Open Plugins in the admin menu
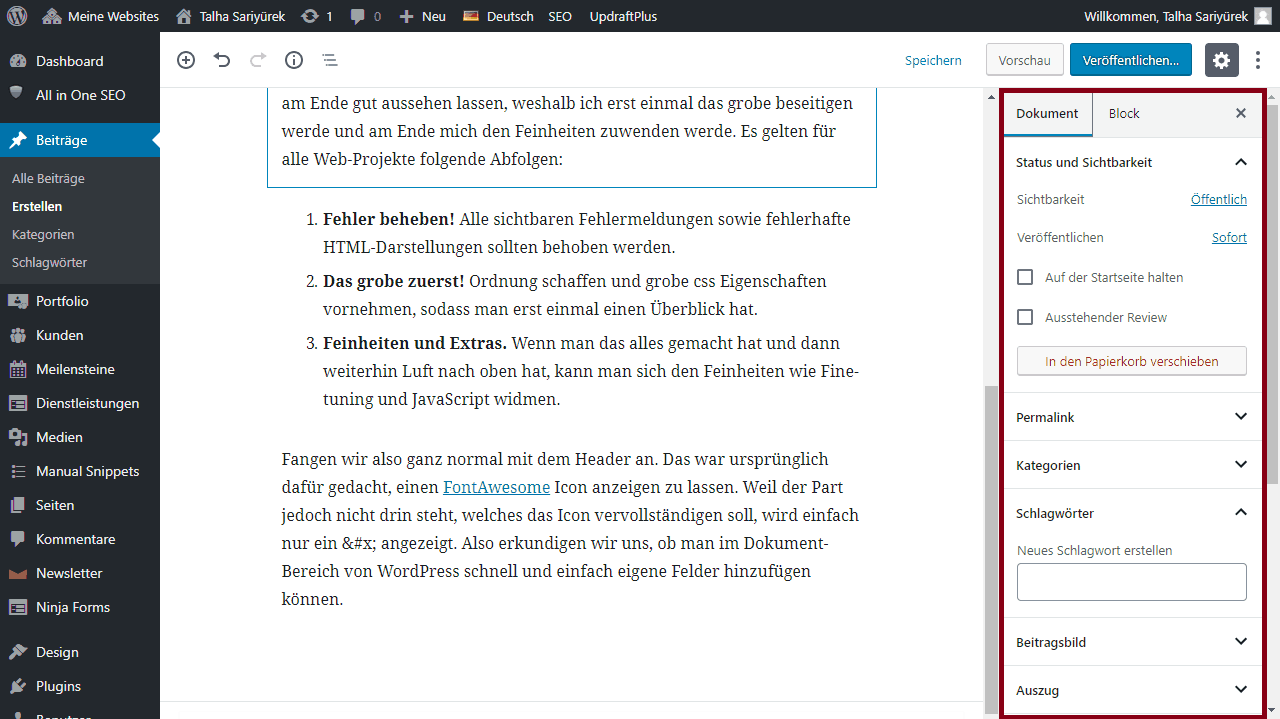Image resolution: width=1280 pixels, height=719 pixels. (x=80, y=686)
